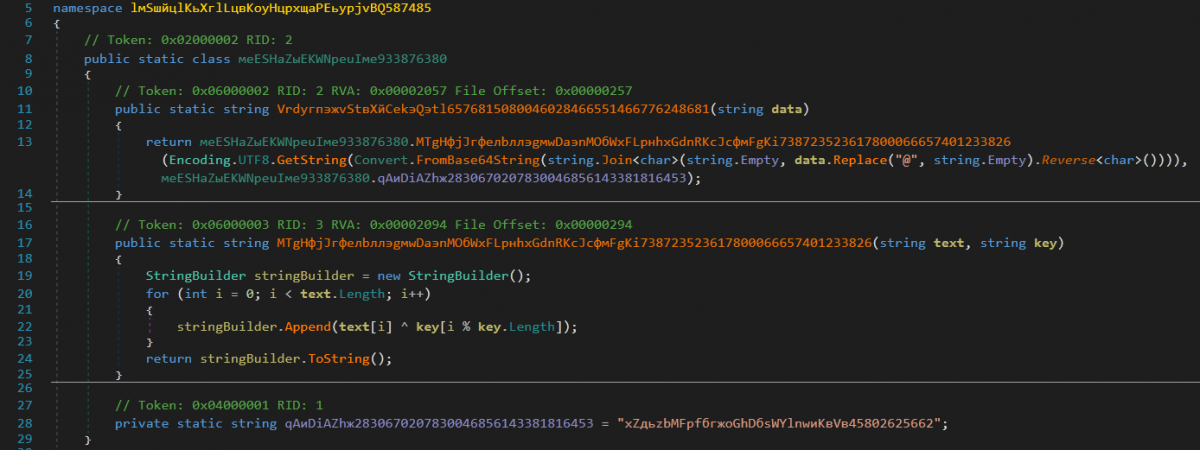Click the 'data' parameter in line 11 signature

click(787, 108)
